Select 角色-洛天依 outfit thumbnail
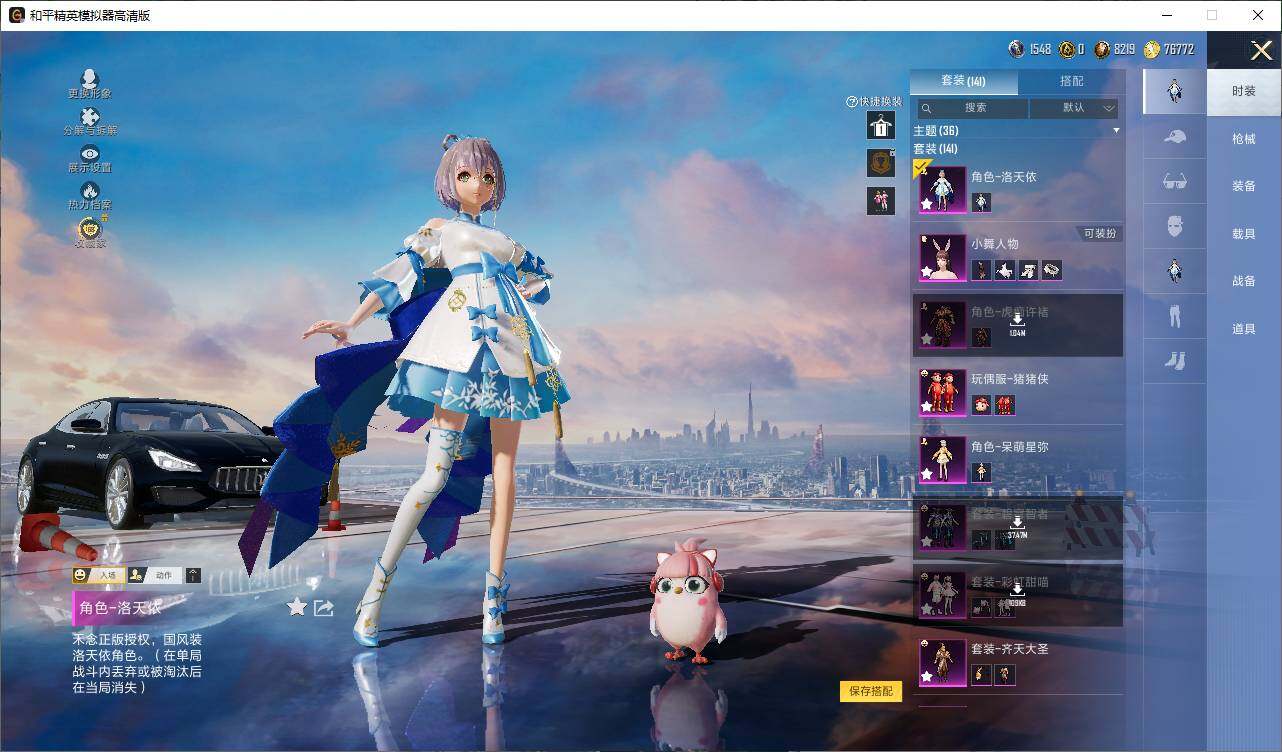Viewport: 1282px width, 752px height. pyautogui.click(x=943, y=190)
